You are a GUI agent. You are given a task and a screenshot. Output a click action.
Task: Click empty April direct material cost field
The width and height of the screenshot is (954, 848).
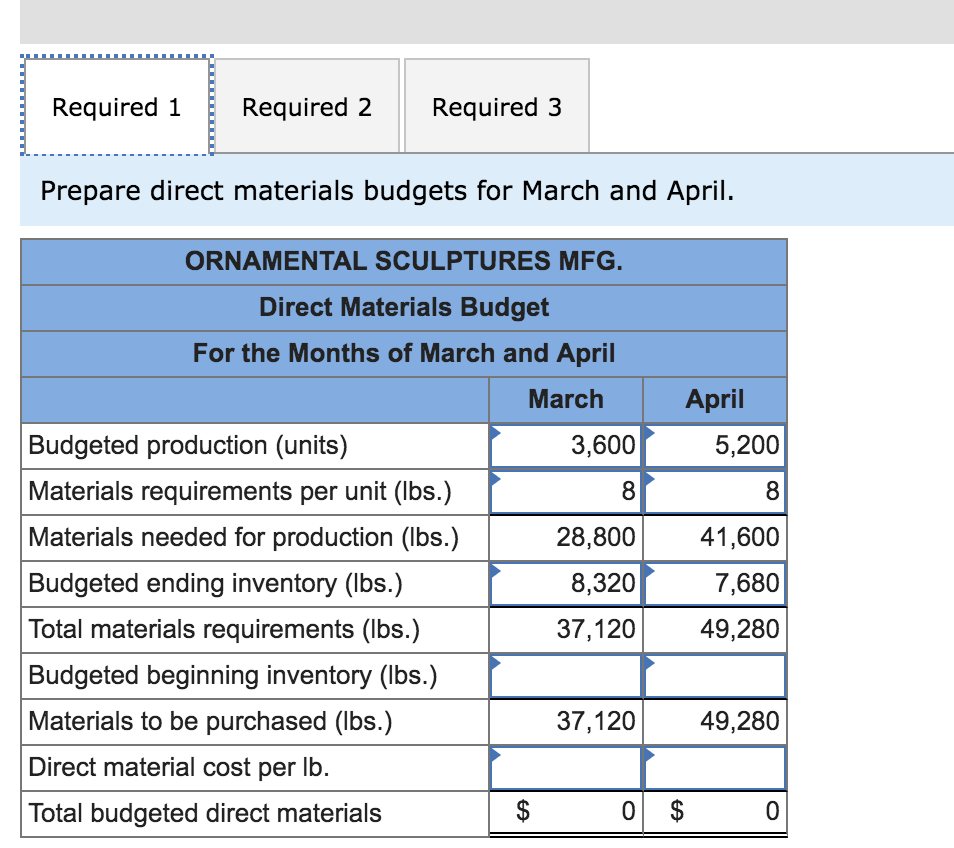(x=716, y=767)
